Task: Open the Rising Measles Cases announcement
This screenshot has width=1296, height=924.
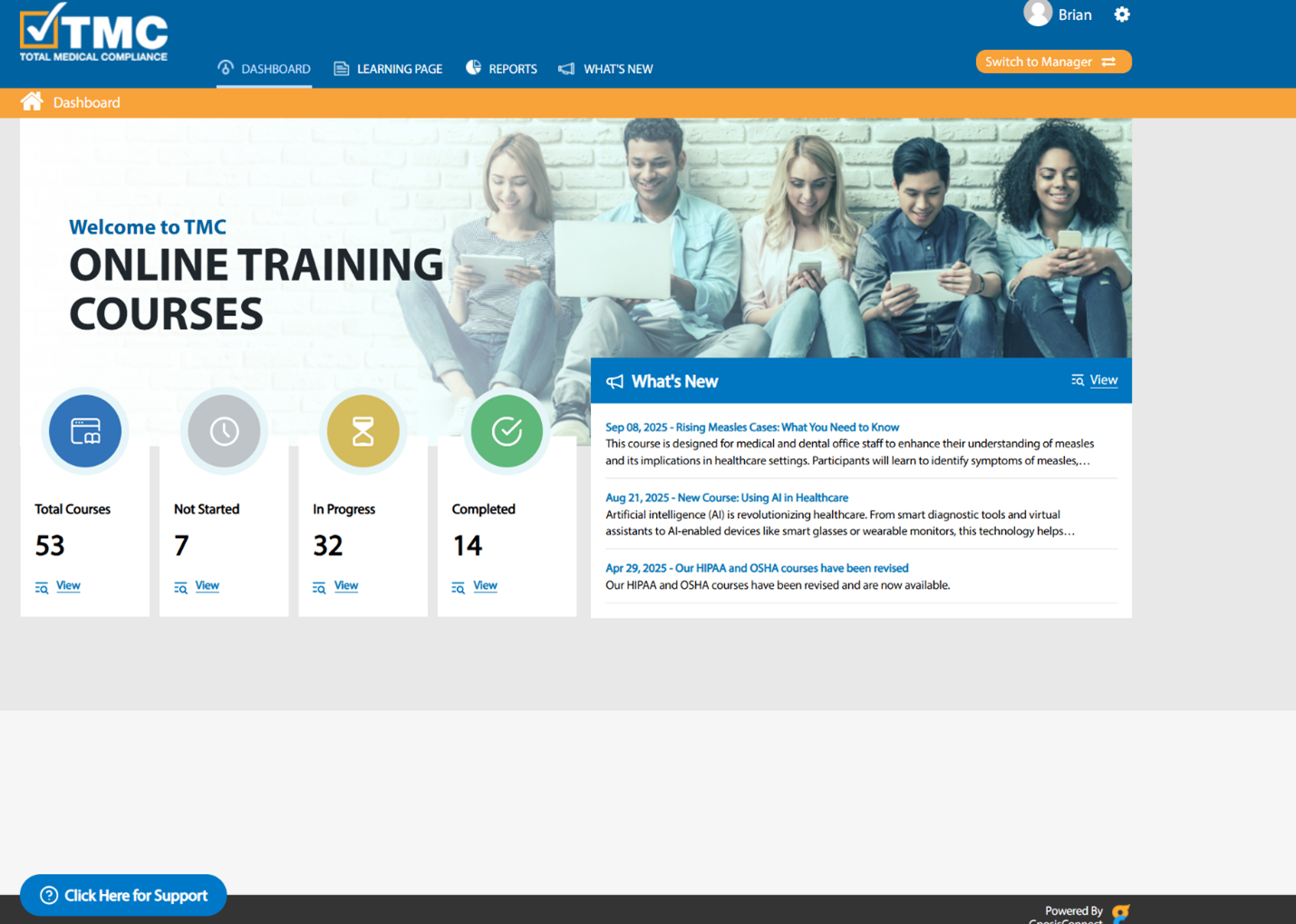Action: point(752,427)
